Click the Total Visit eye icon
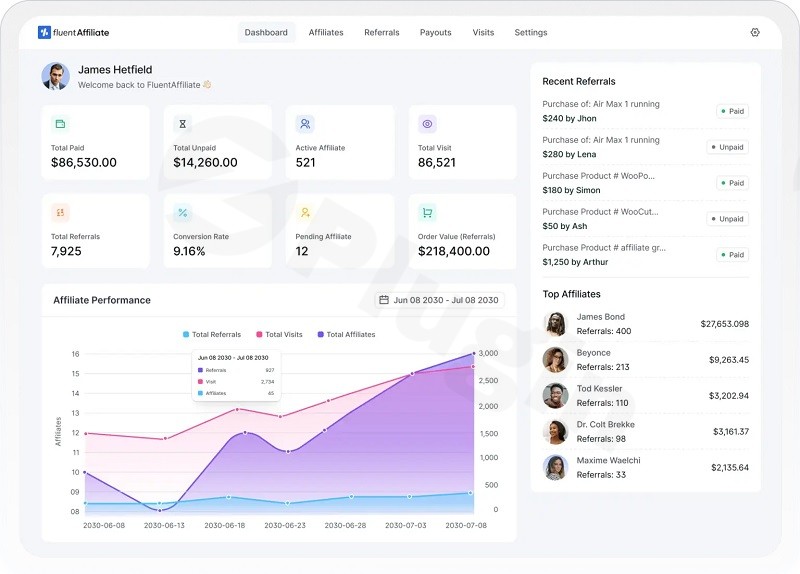The width and height of the screenshot is (800, 574). [428, 123]
